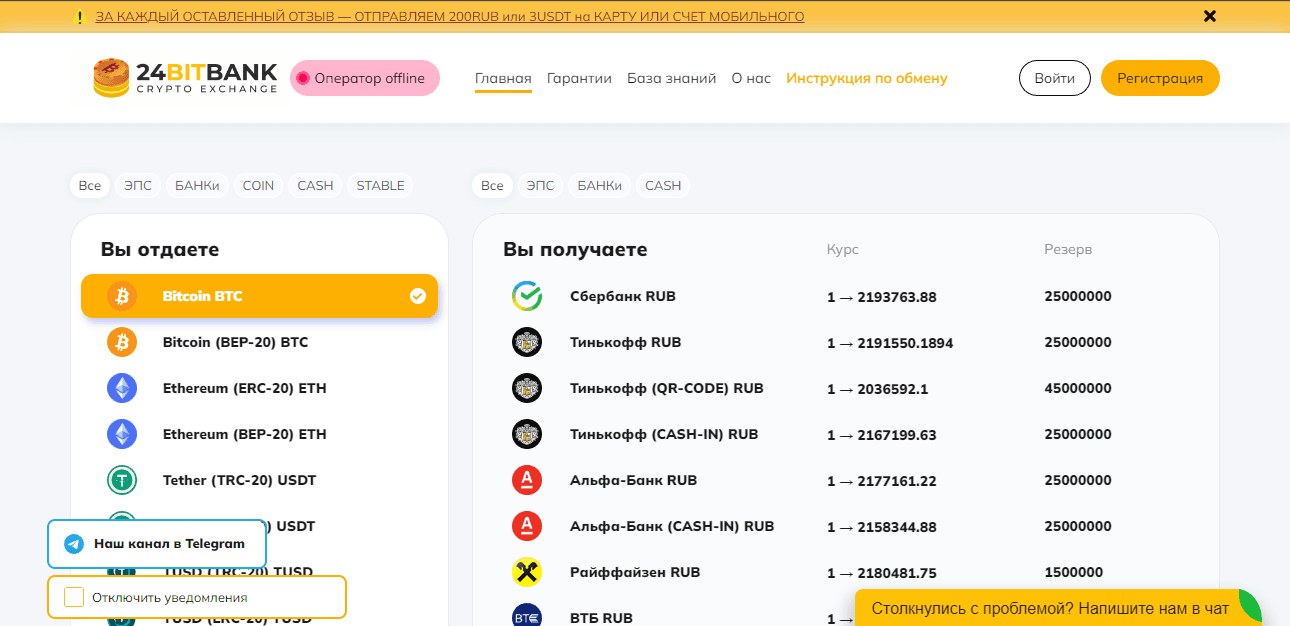Screen dimensions: 1290x626
Task: Select the Райффайзен RUB yellow icon
Action: [x=527, y=572]
